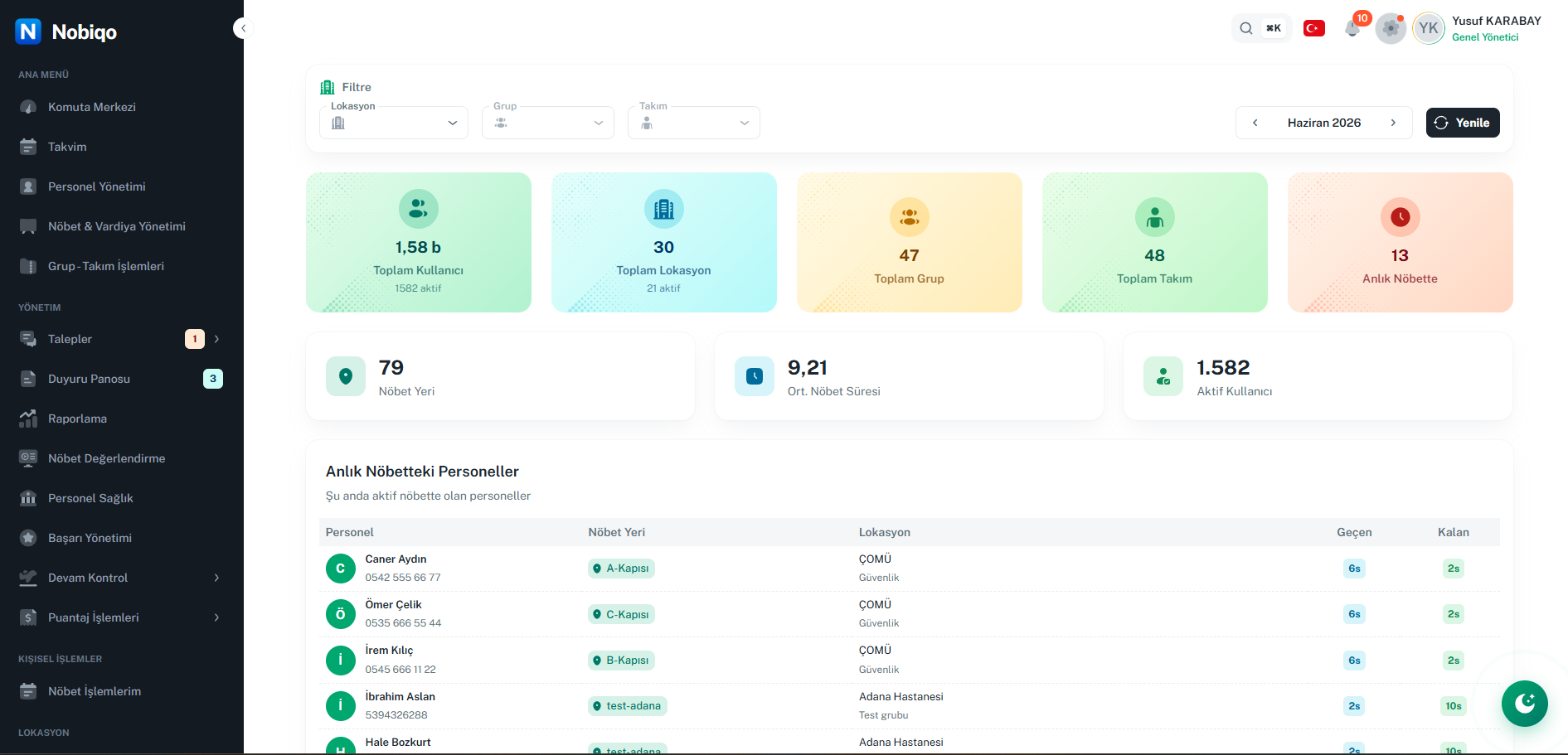The height and width of the screenshot is (755, 1568).
Task: Open the Lokasyon filter dropdown
Action: point(394,123)
